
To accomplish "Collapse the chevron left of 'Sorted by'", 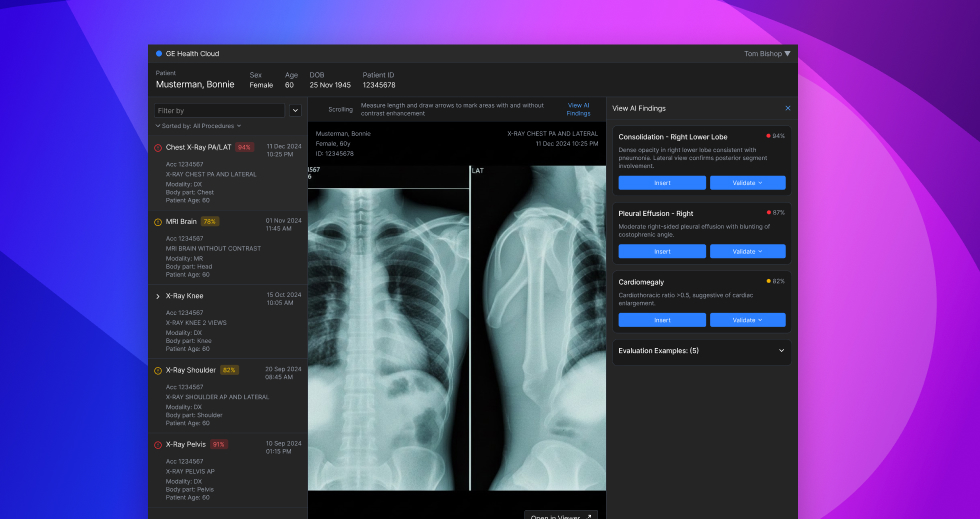I will (x=158, y=126).
